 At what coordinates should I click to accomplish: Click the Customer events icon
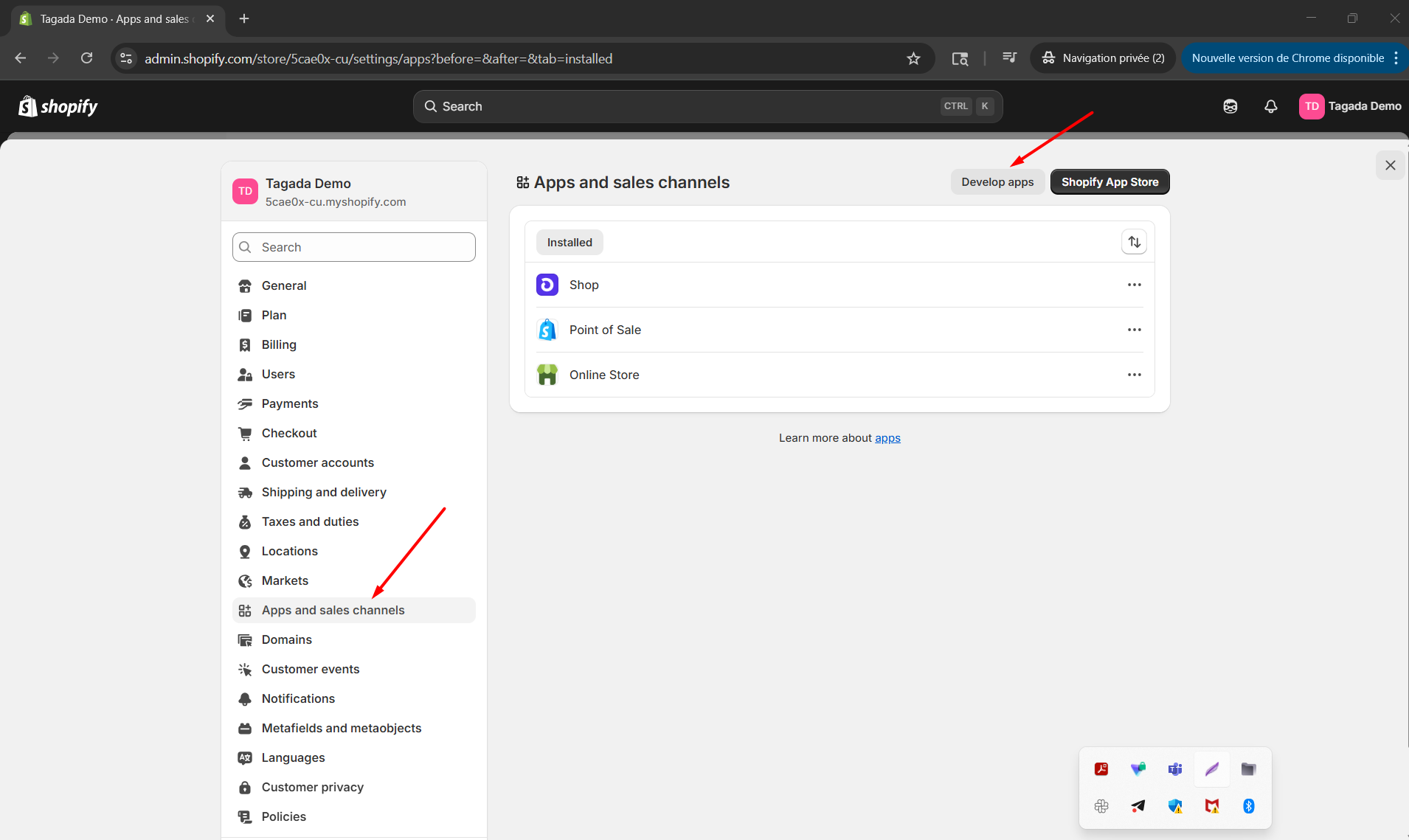coord(245,670)
